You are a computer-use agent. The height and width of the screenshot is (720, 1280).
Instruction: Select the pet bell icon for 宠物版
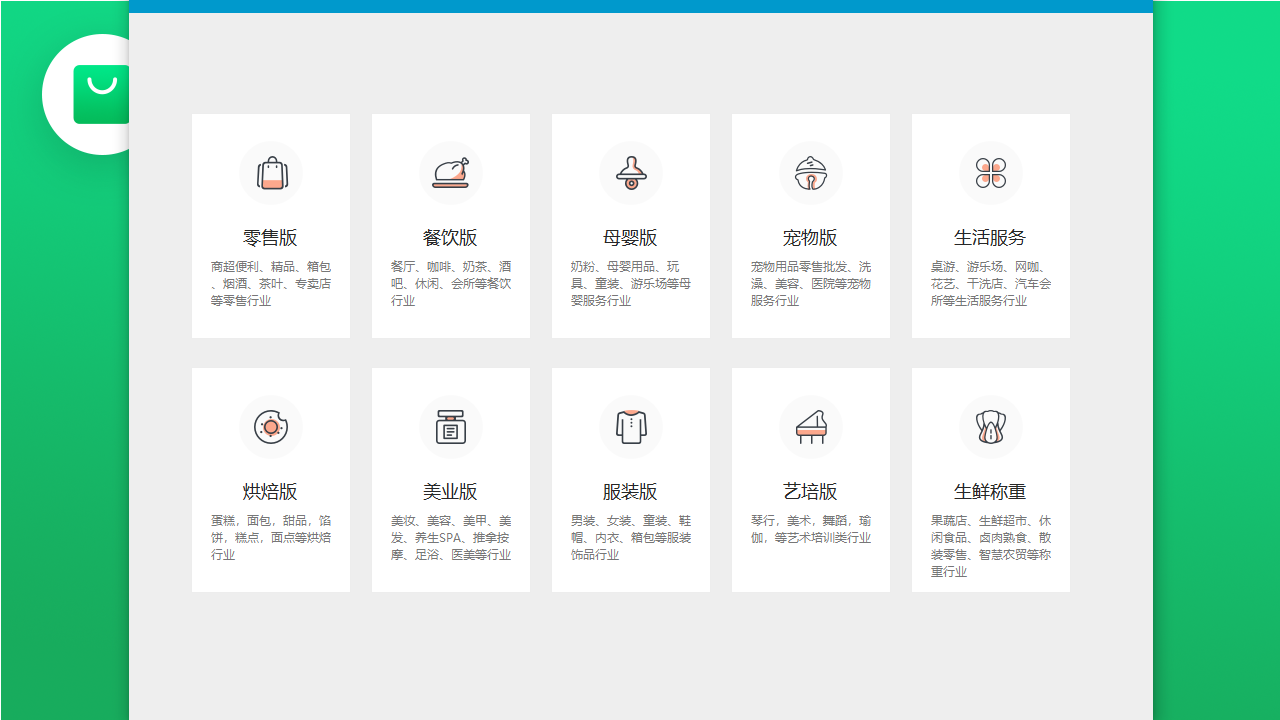point(810,172)
